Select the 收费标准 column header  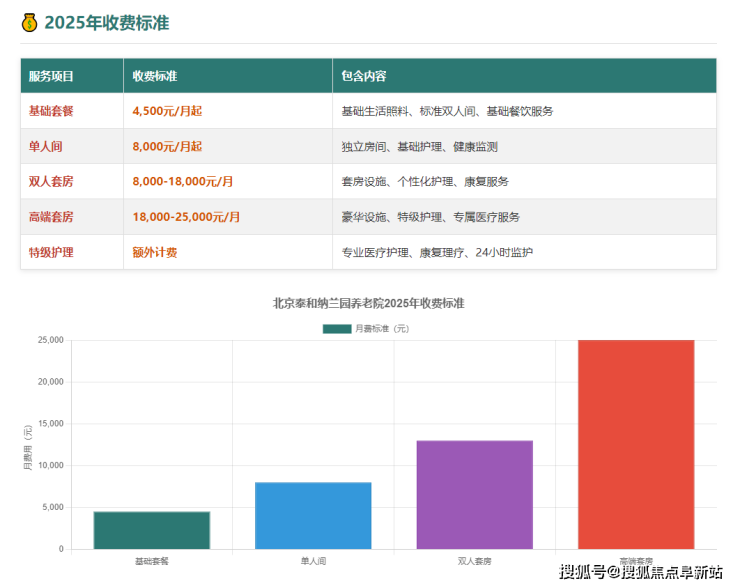[x=155, y=76]
